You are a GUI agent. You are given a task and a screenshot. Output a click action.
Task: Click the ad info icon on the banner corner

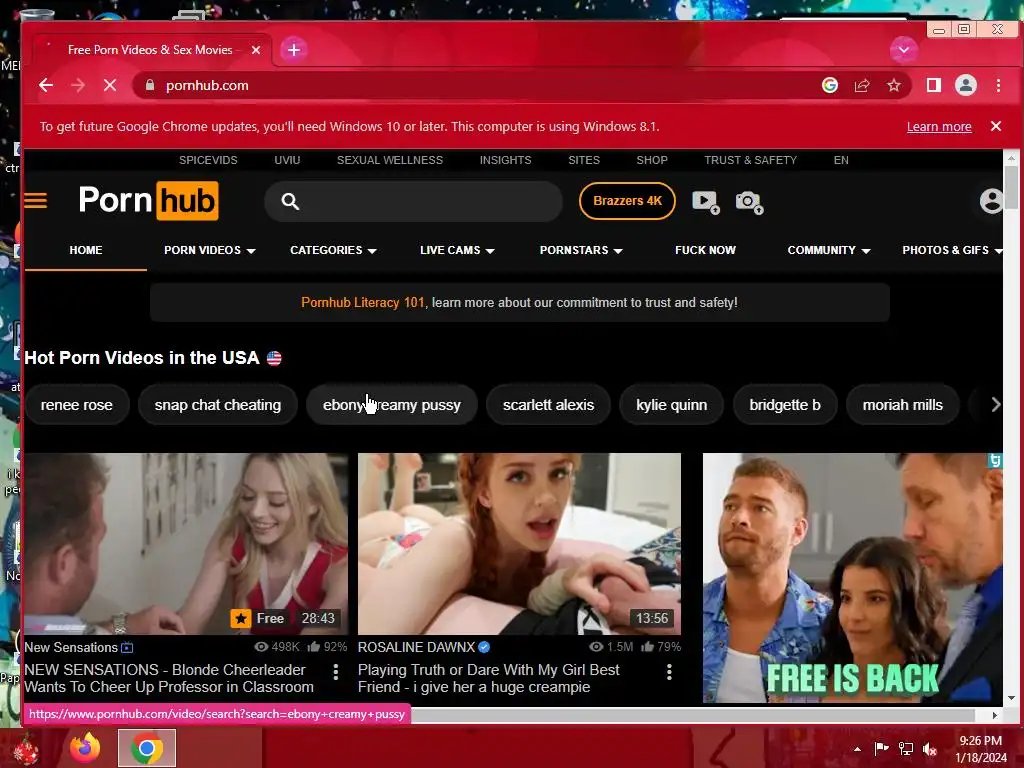(995, 460)
